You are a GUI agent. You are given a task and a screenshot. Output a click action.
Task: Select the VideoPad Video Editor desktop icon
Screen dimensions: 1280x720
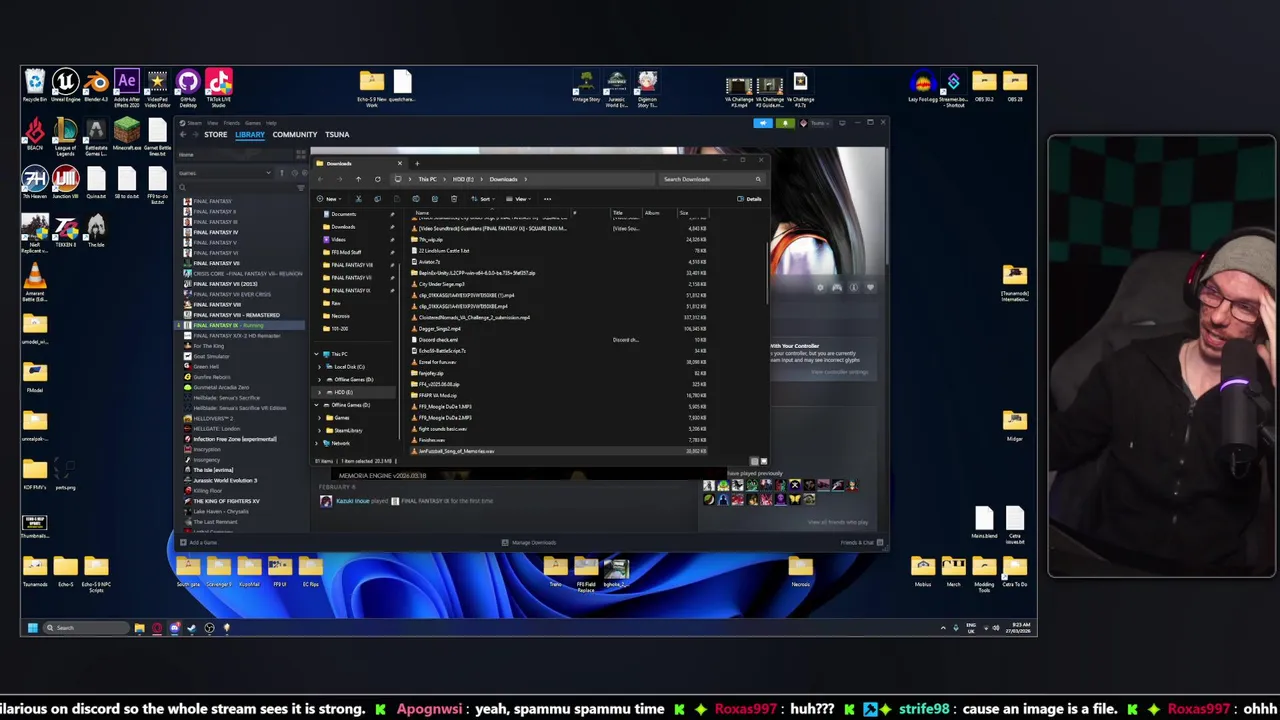pos(157,87)
